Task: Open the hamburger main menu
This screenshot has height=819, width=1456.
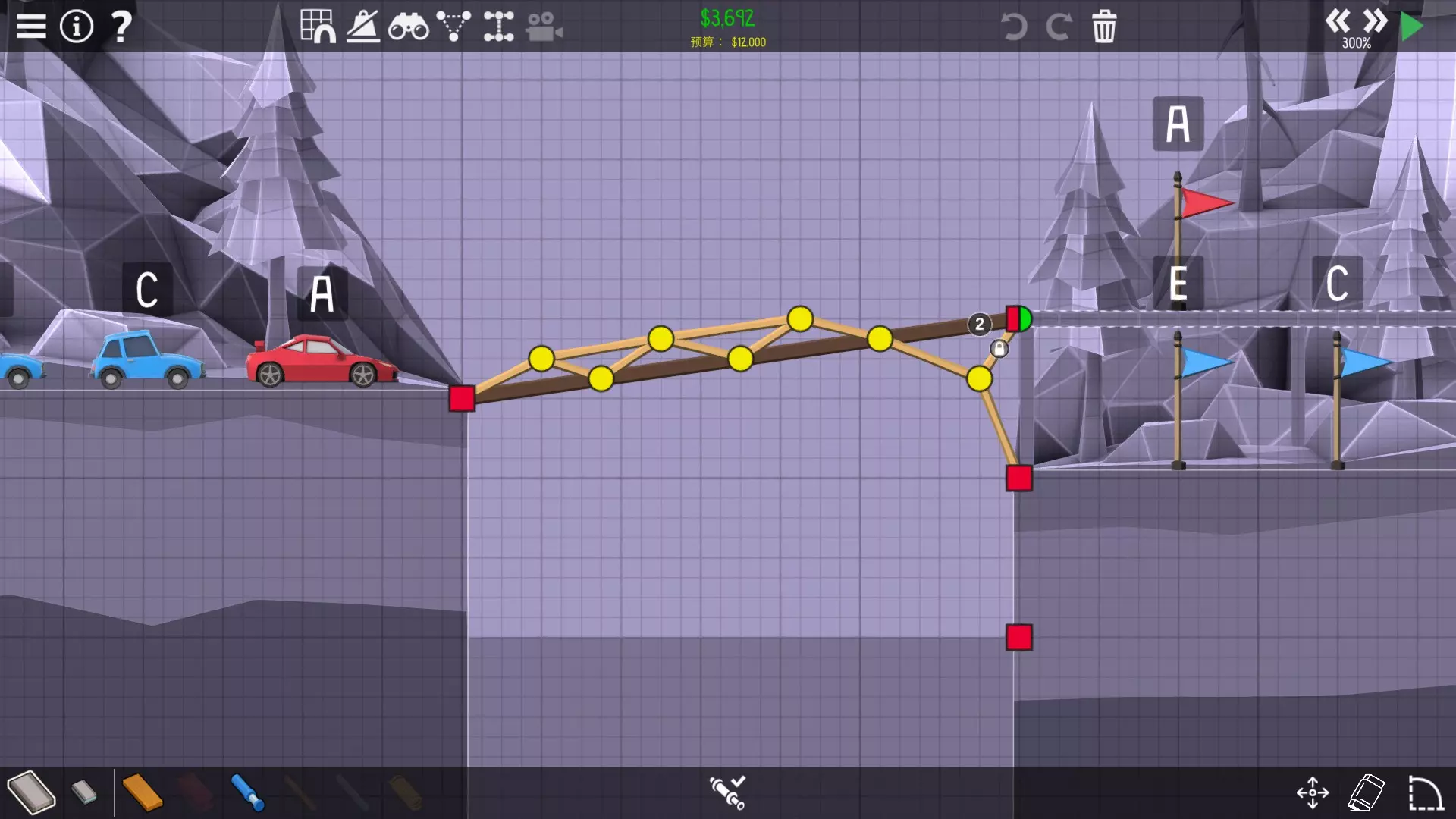Action: point(31,27)
